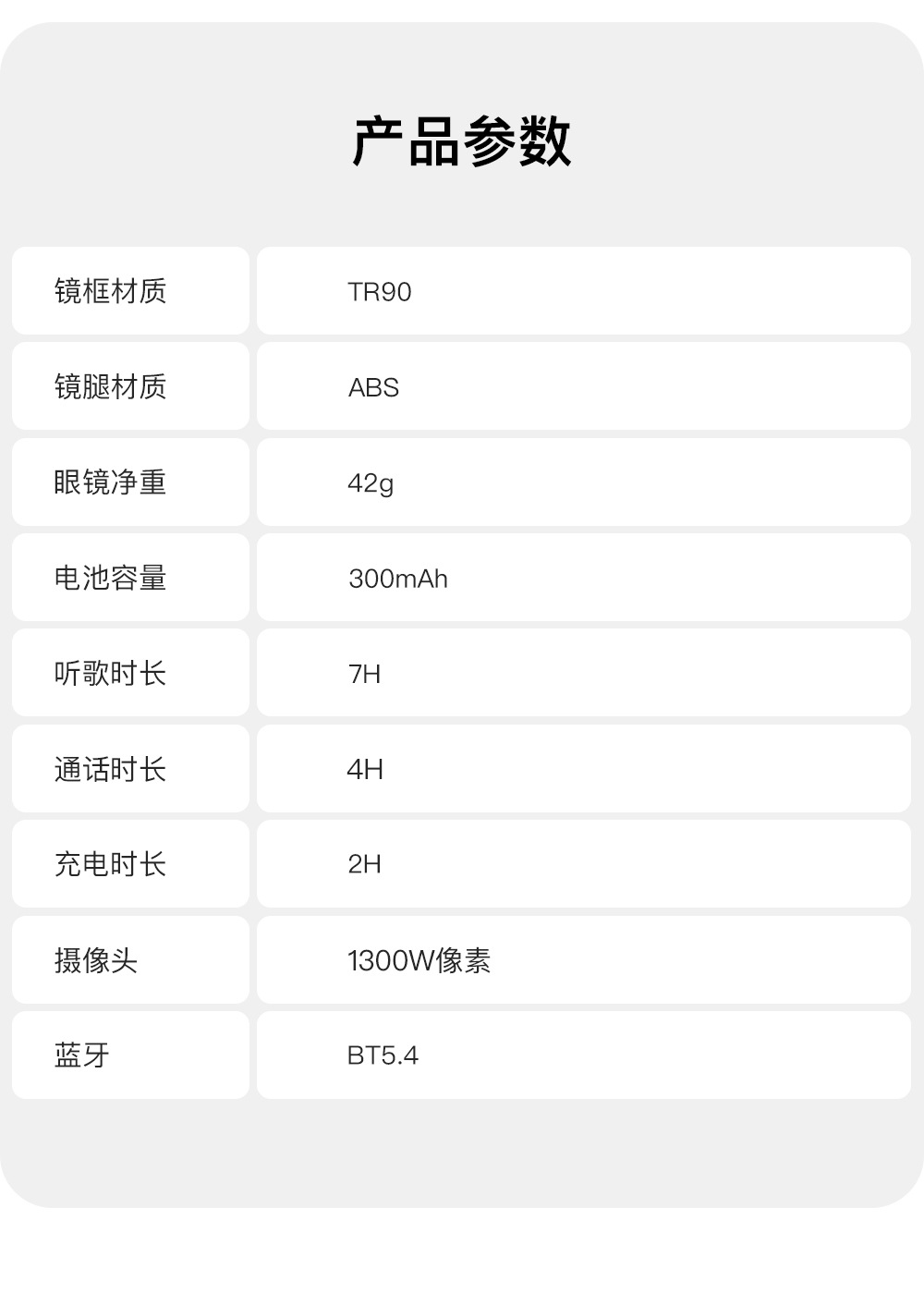Click the 4H call duration value
Image resolution: width=924 pixels, height=1305 pixels.
pos(365,769)
